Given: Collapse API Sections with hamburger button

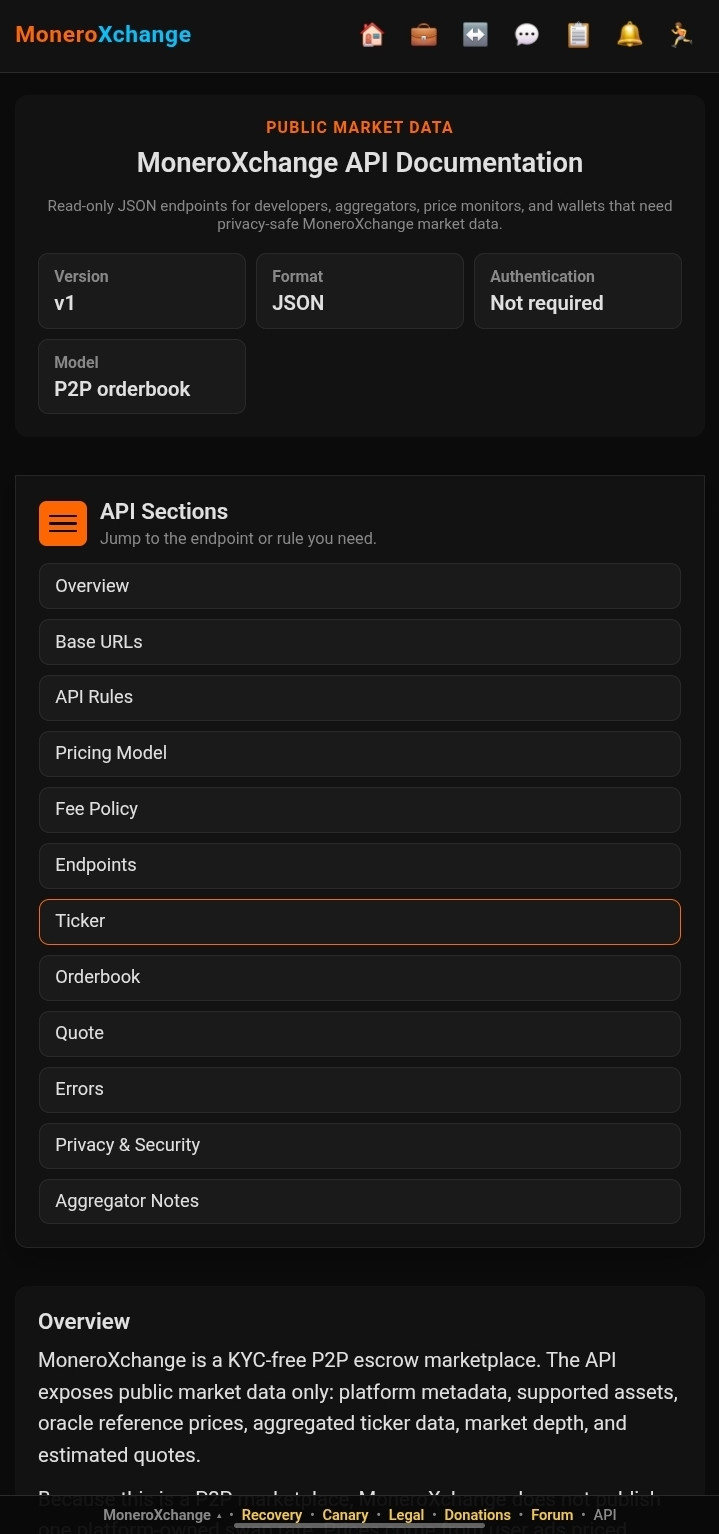Looking at the screenshot, I should tap(63, 522).
